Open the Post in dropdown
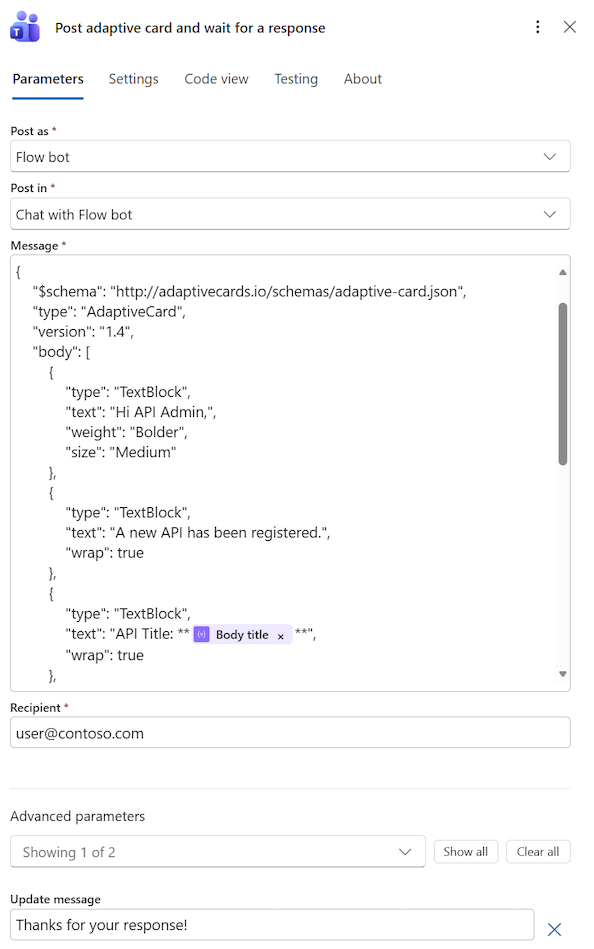 pyautogui.click(x=549, y=213)
